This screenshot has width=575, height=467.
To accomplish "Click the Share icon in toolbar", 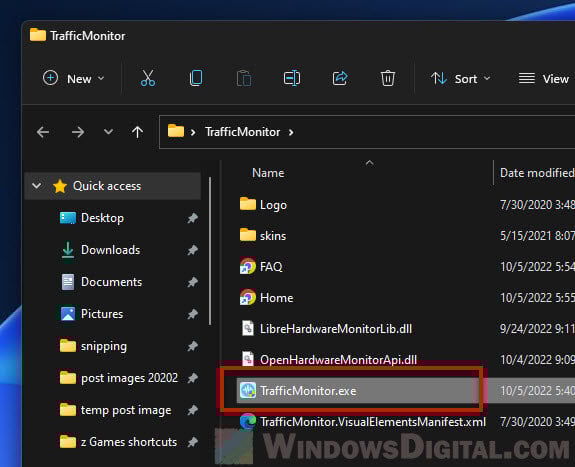I will click(340, 78).
